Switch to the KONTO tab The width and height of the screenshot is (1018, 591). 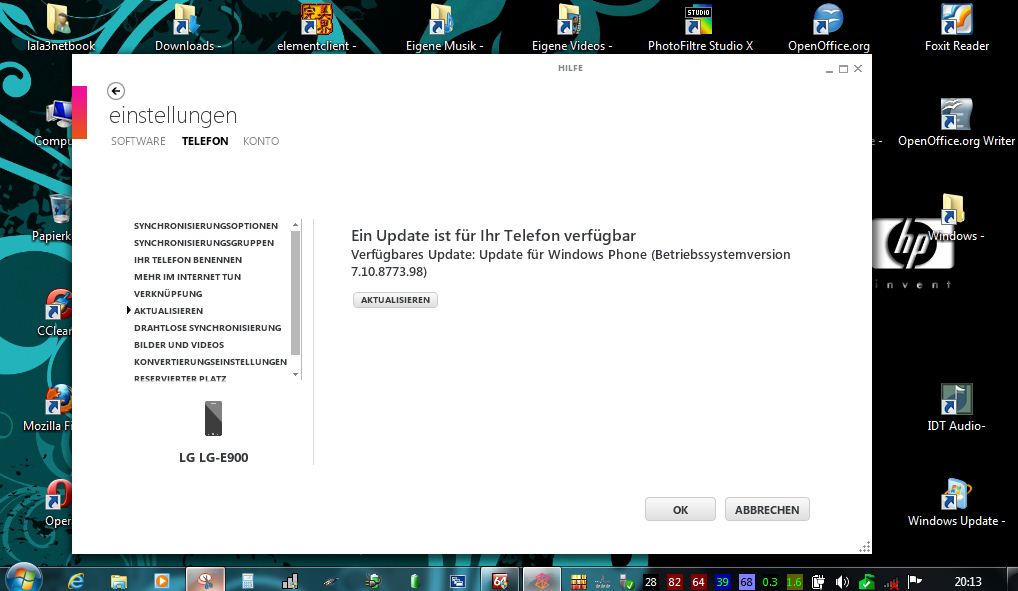(261, 141)
